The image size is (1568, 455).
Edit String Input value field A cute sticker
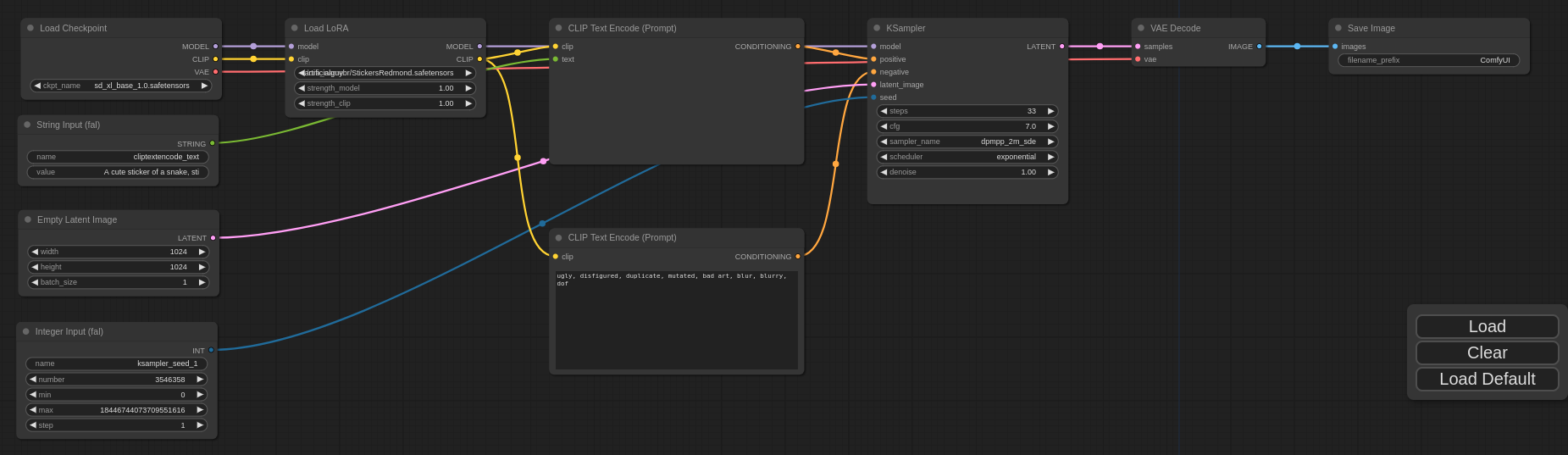[x=118, y=172]
